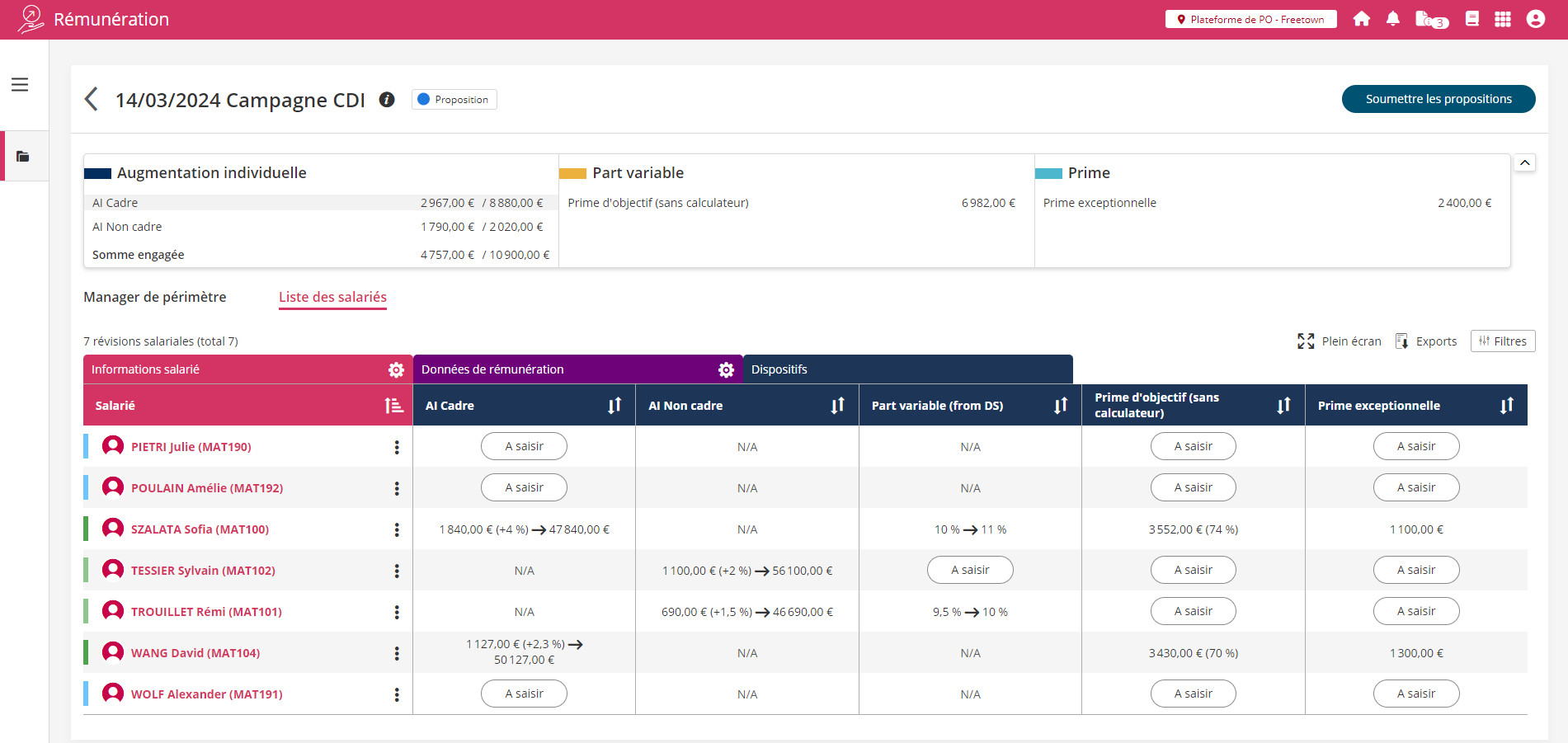The height and width of the screenshot is (743, 1568).
Task: Click Soumettre les propositions button
Action: (1438, 99)
